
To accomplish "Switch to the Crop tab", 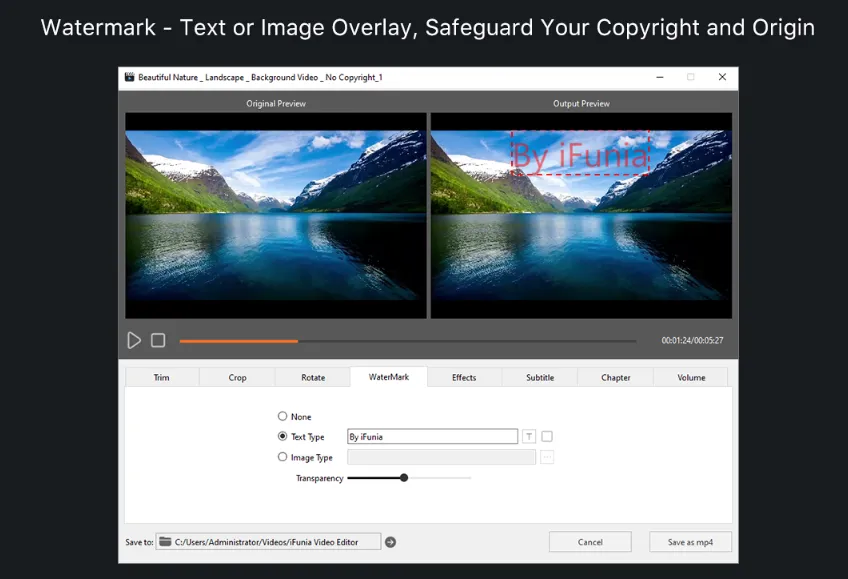I will [237, 377].
